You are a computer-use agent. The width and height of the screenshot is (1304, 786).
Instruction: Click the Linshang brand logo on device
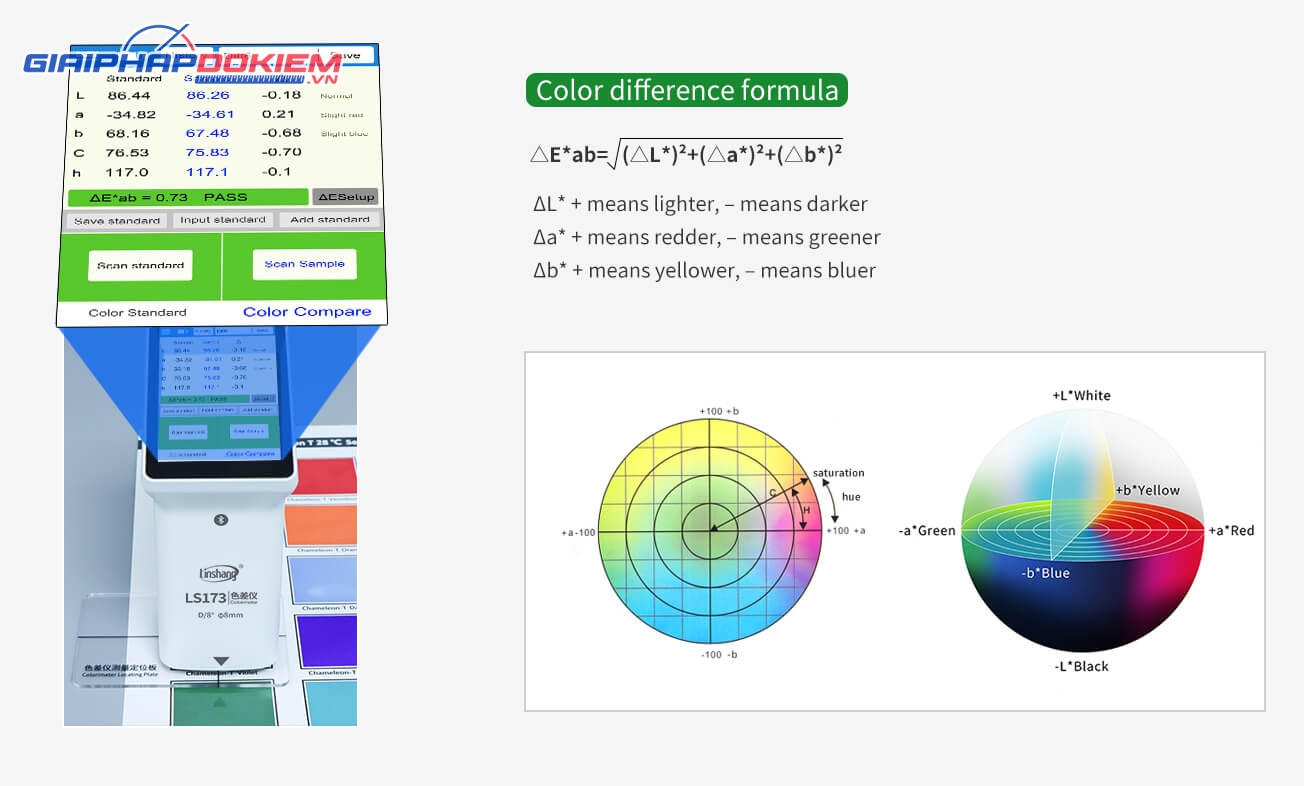pos(221,574)
